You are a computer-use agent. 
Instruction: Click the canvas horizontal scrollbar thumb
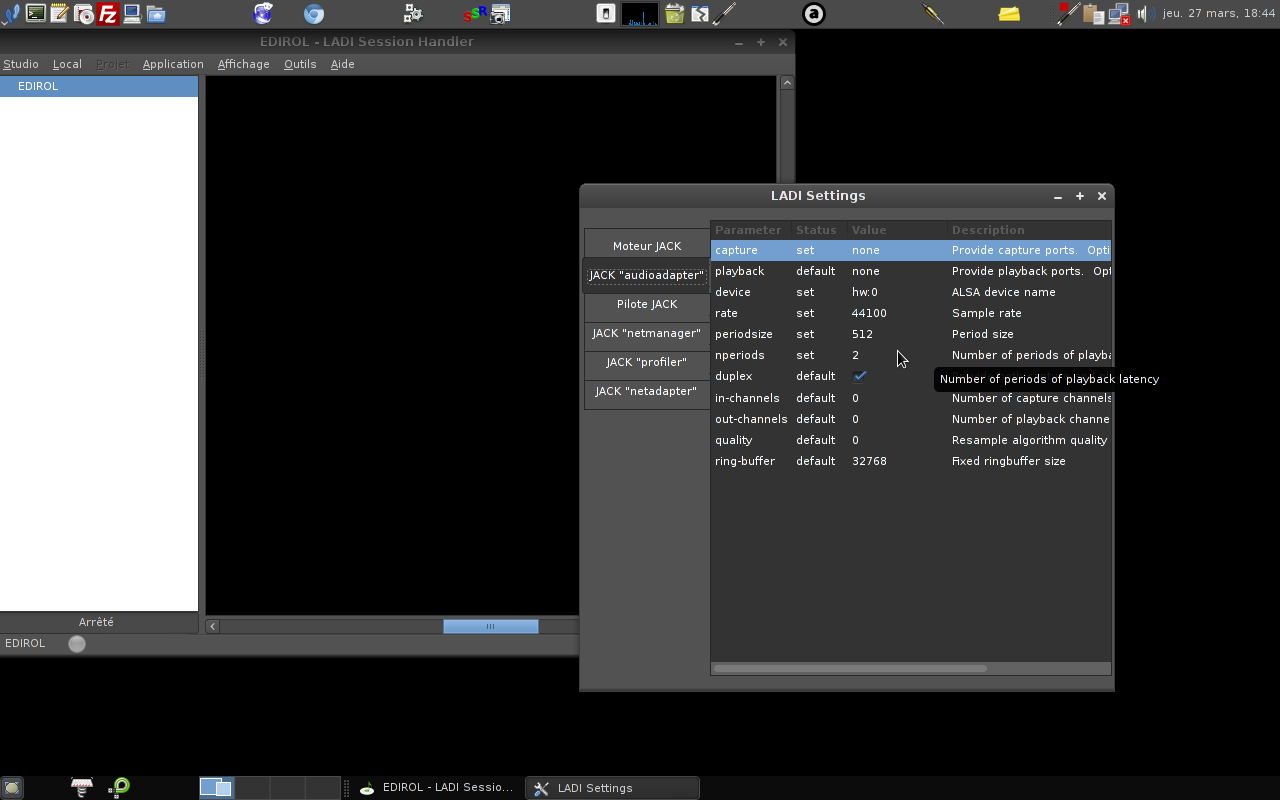click(x=491, y=626)
